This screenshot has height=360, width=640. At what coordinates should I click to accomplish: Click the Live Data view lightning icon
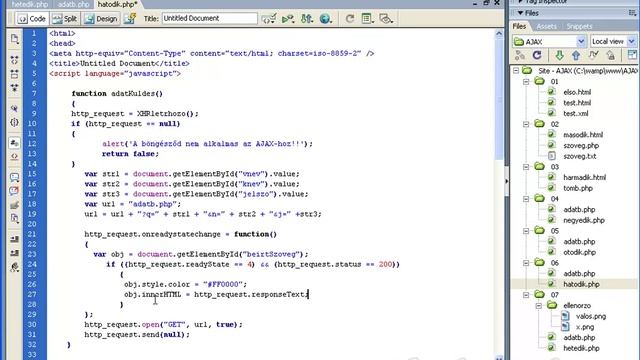(130, 18)
